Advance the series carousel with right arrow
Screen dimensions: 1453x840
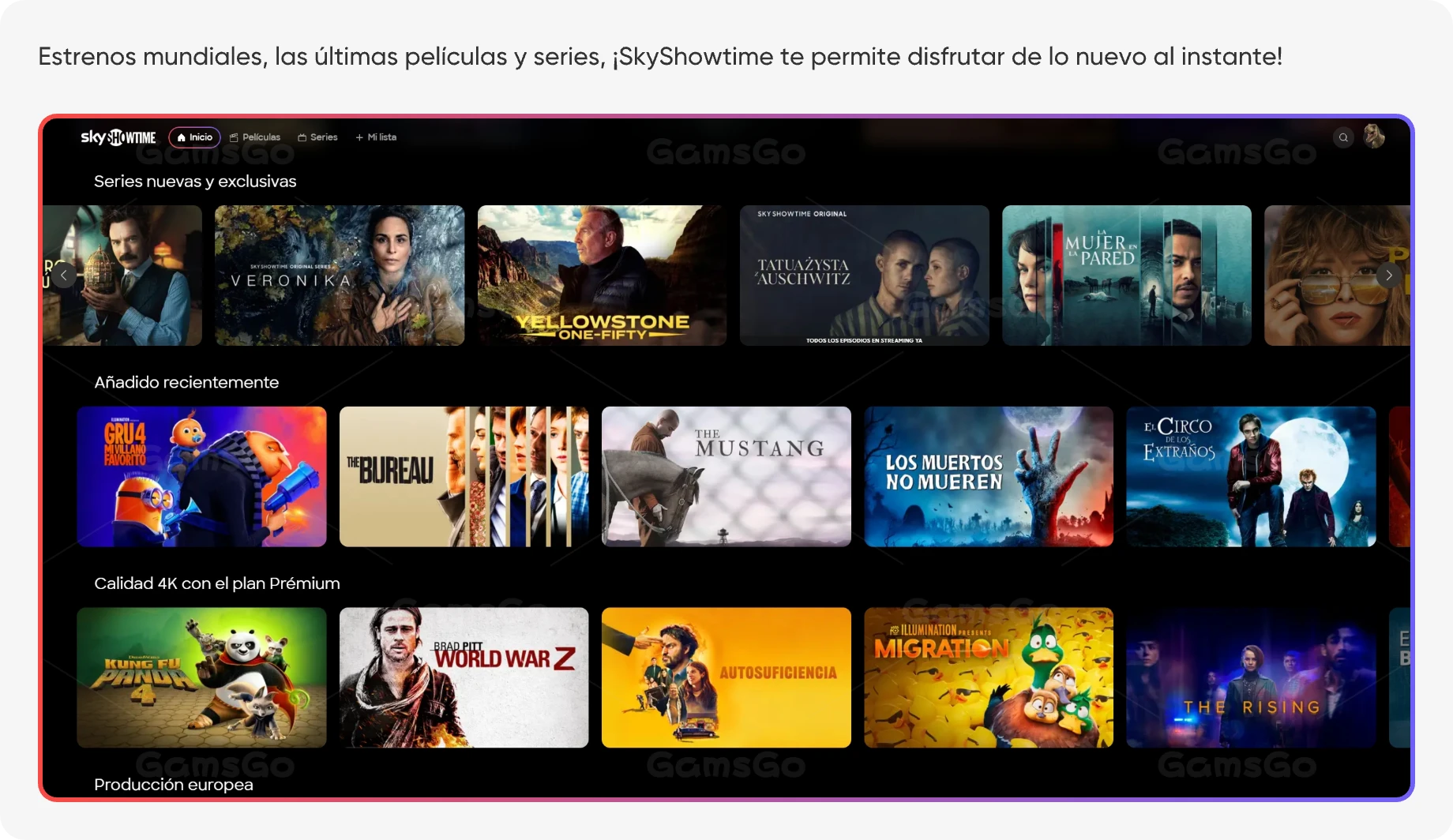point(1388,276)
